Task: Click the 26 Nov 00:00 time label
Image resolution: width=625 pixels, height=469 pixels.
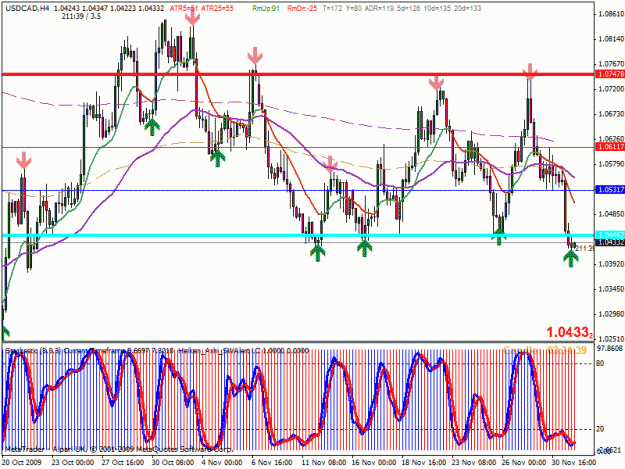Action: pos(524,463)
